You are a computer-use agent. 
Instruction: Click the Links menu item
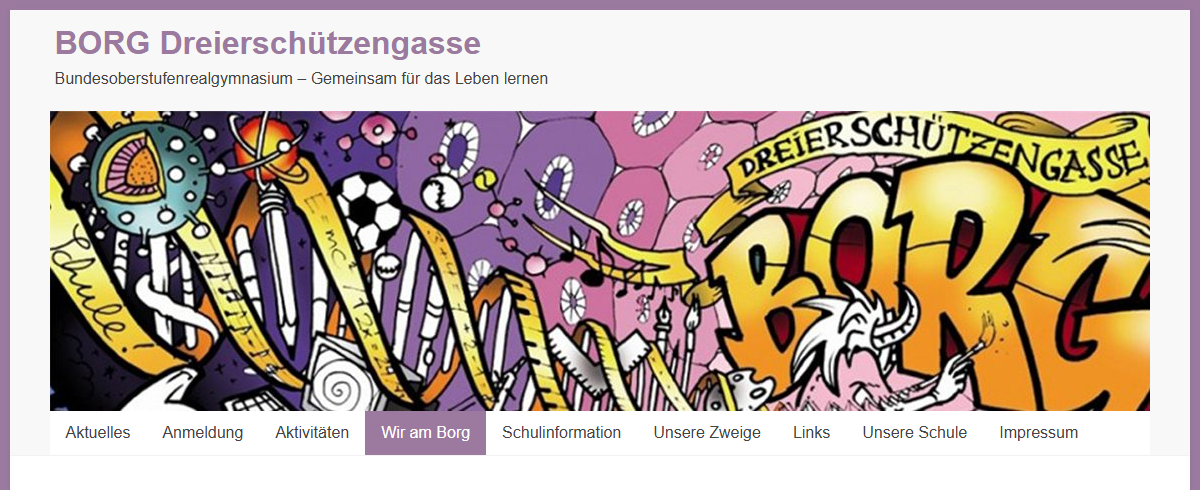[x=812, y=433]
